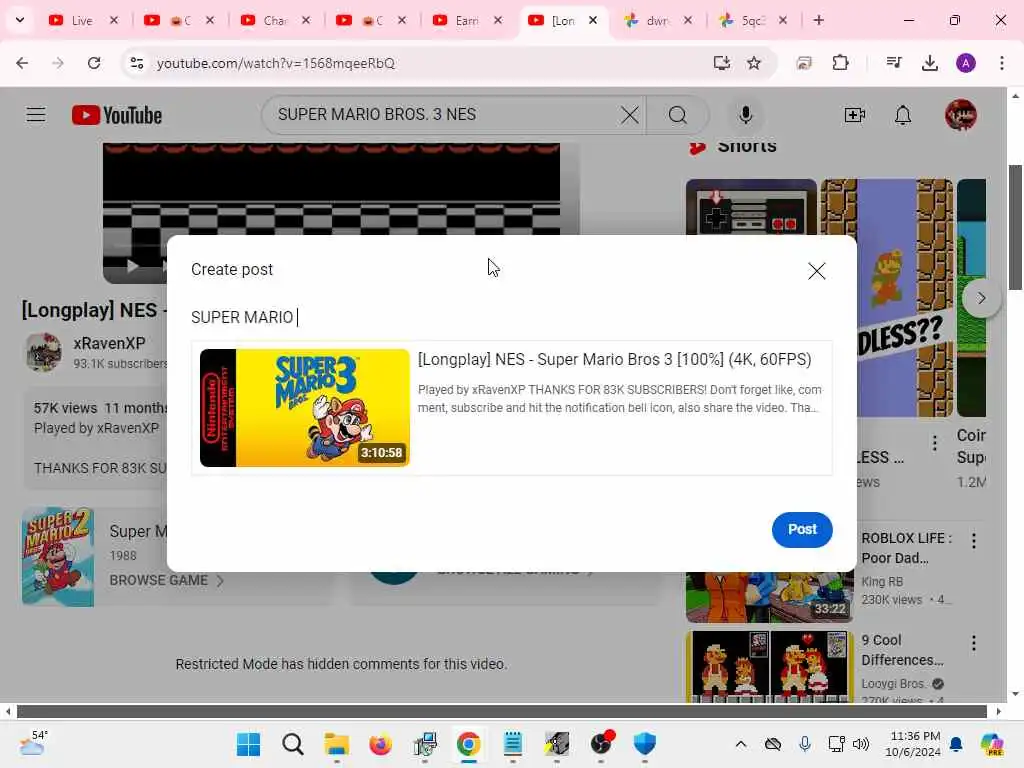
Task: Click the search magnifier button
Action: pos(678,116)
